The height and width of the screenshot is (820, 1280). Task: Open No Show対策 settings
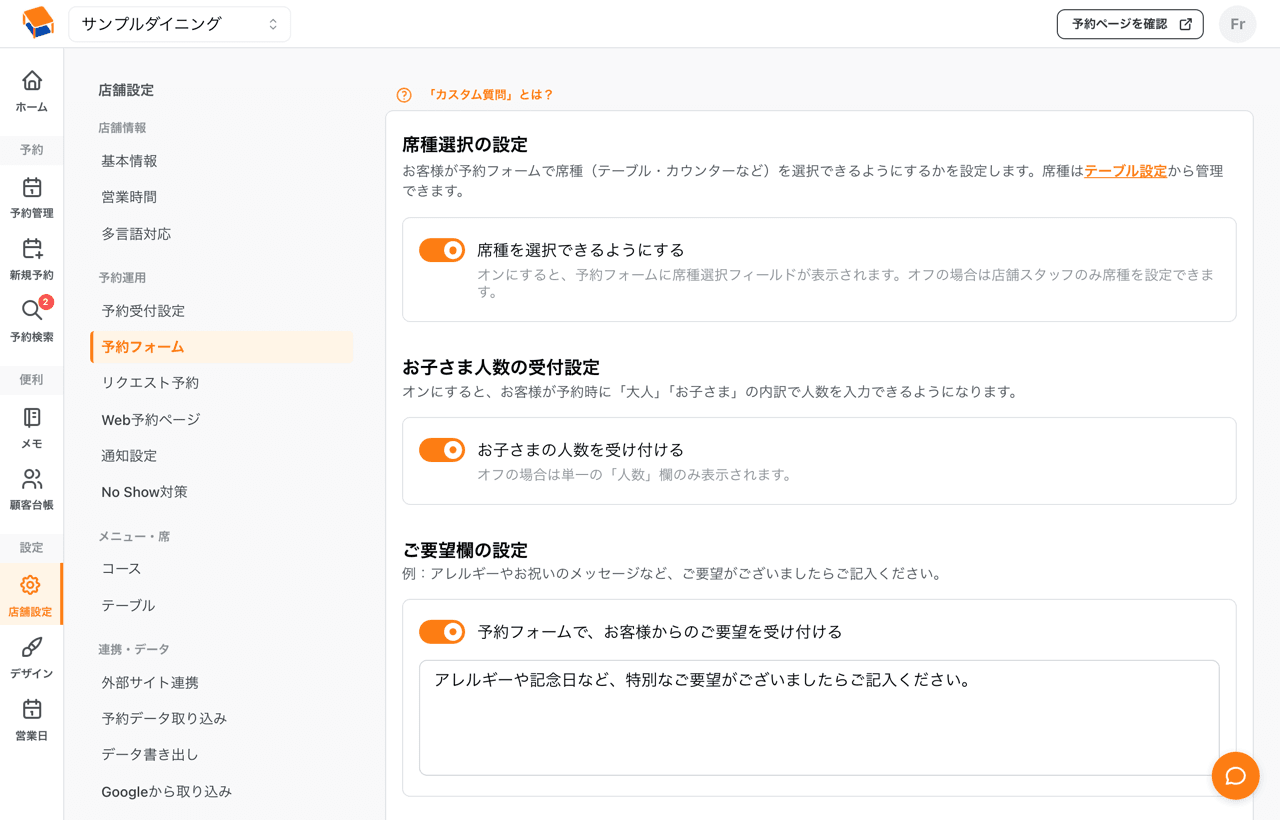144,492
